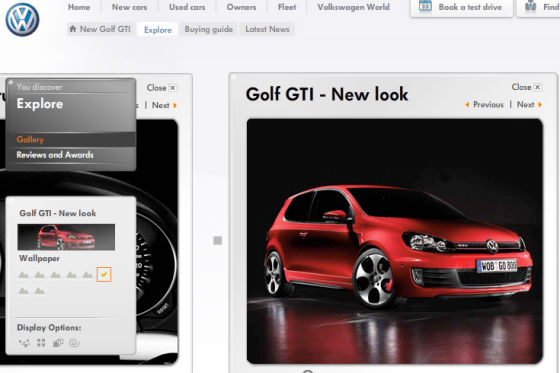Screen dimensions: 560x373
Task: Select the first wallpaper icon, second row
Action: click(x=24, y=291)
